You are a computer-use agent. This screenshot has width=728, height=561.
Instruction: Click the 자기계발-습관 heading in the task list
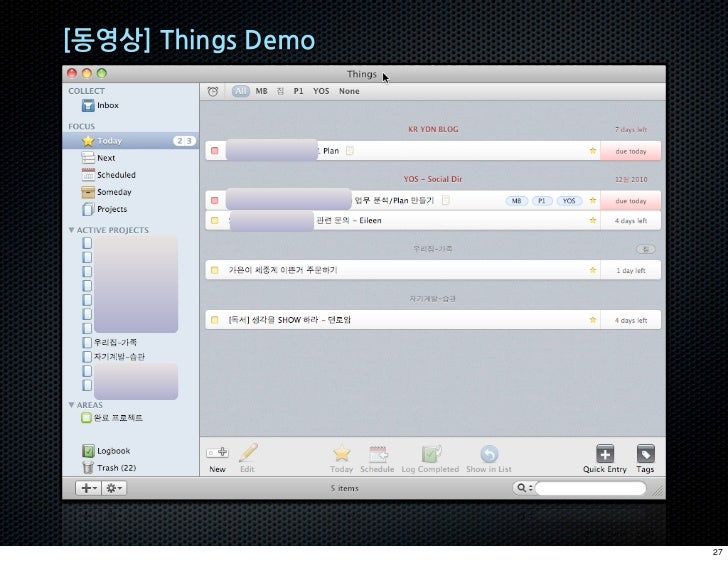click(x=433, y=299)
